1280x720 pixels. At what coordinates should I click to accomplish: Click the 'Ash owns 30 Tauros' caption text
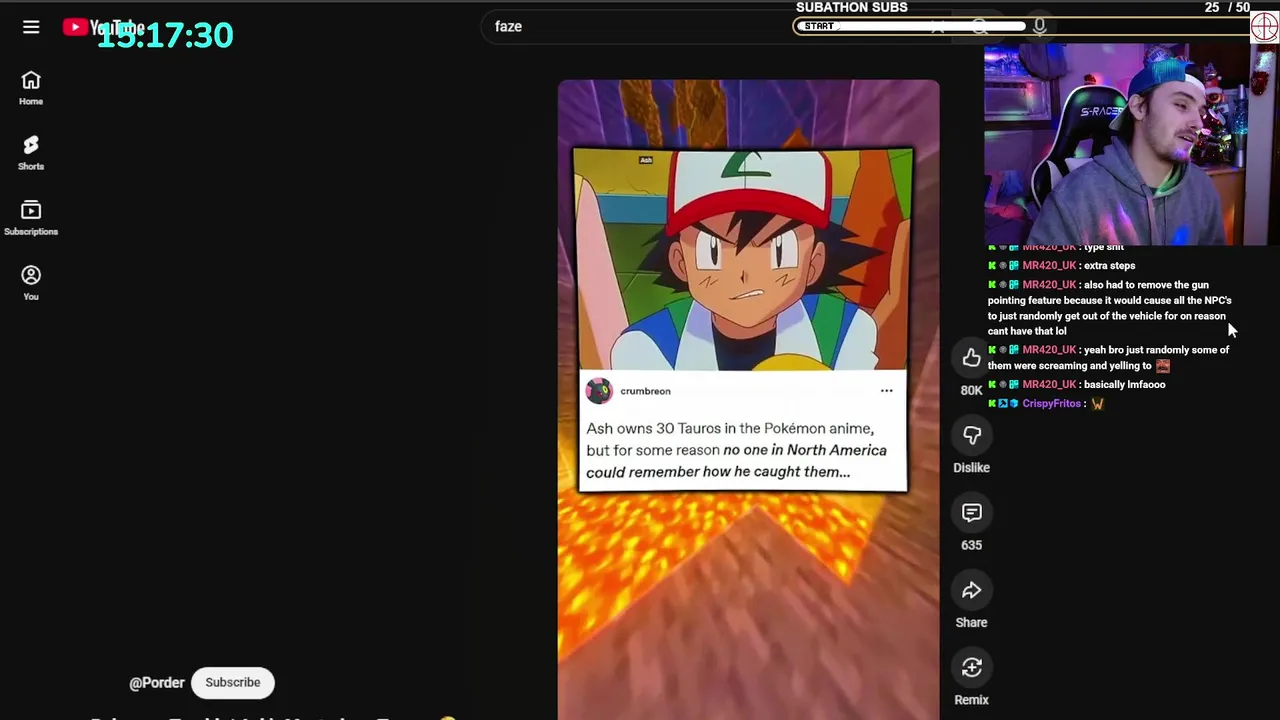(x=736, y=450)
